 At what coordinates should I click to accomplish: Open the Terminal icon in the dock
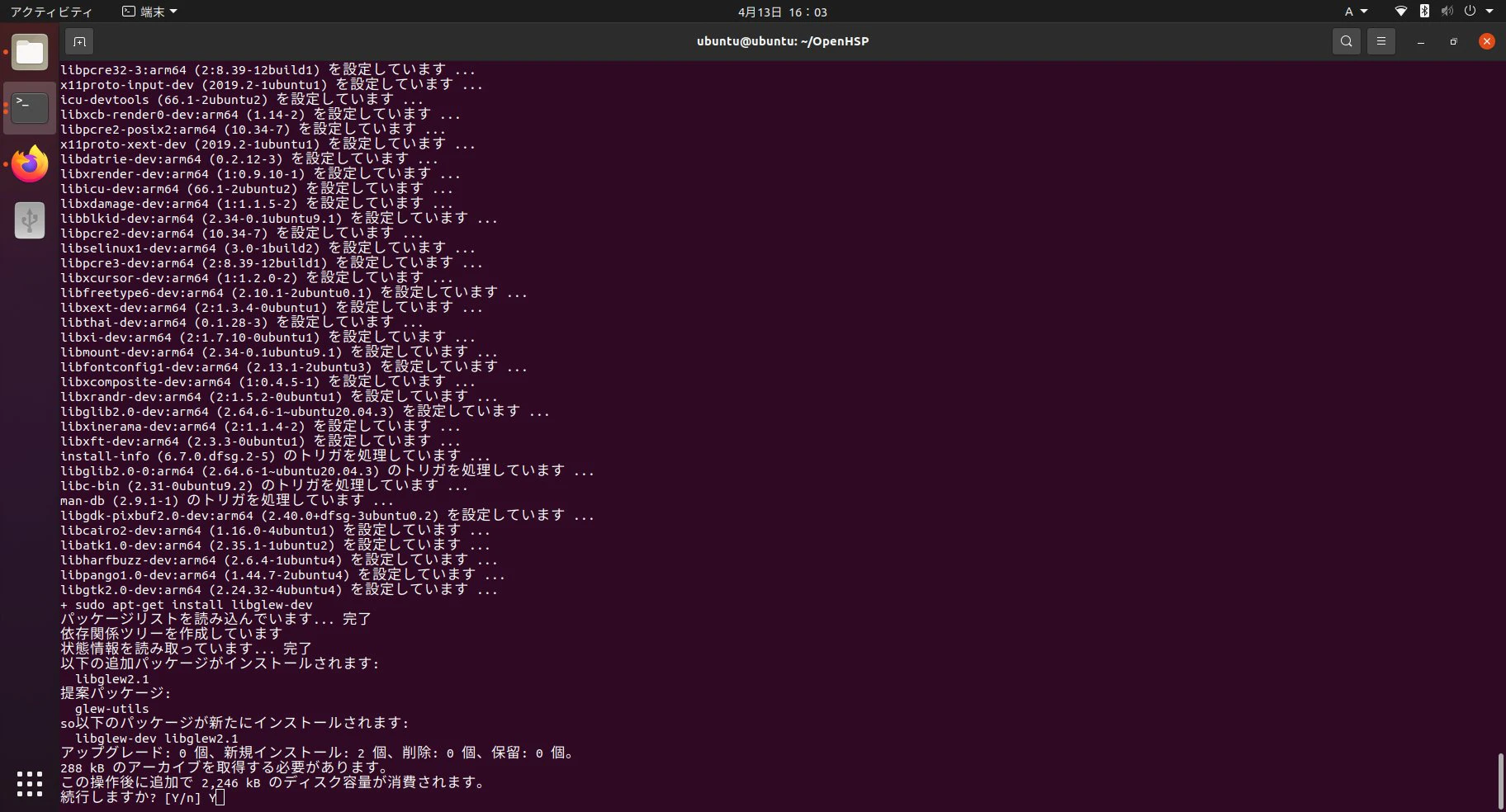pos(30,108)
